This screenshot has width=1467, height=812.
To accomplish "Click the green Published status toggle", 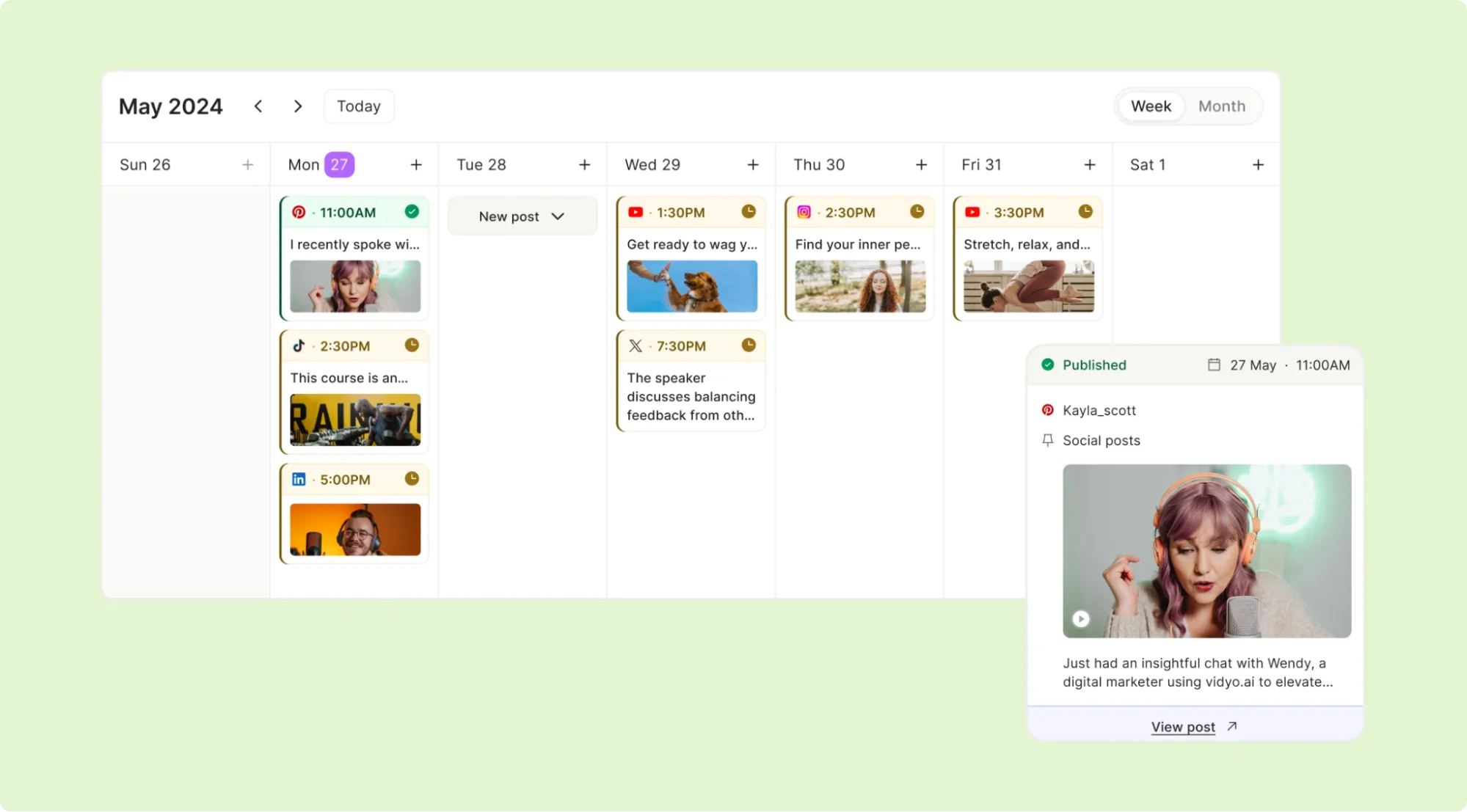I will 1083,364.
